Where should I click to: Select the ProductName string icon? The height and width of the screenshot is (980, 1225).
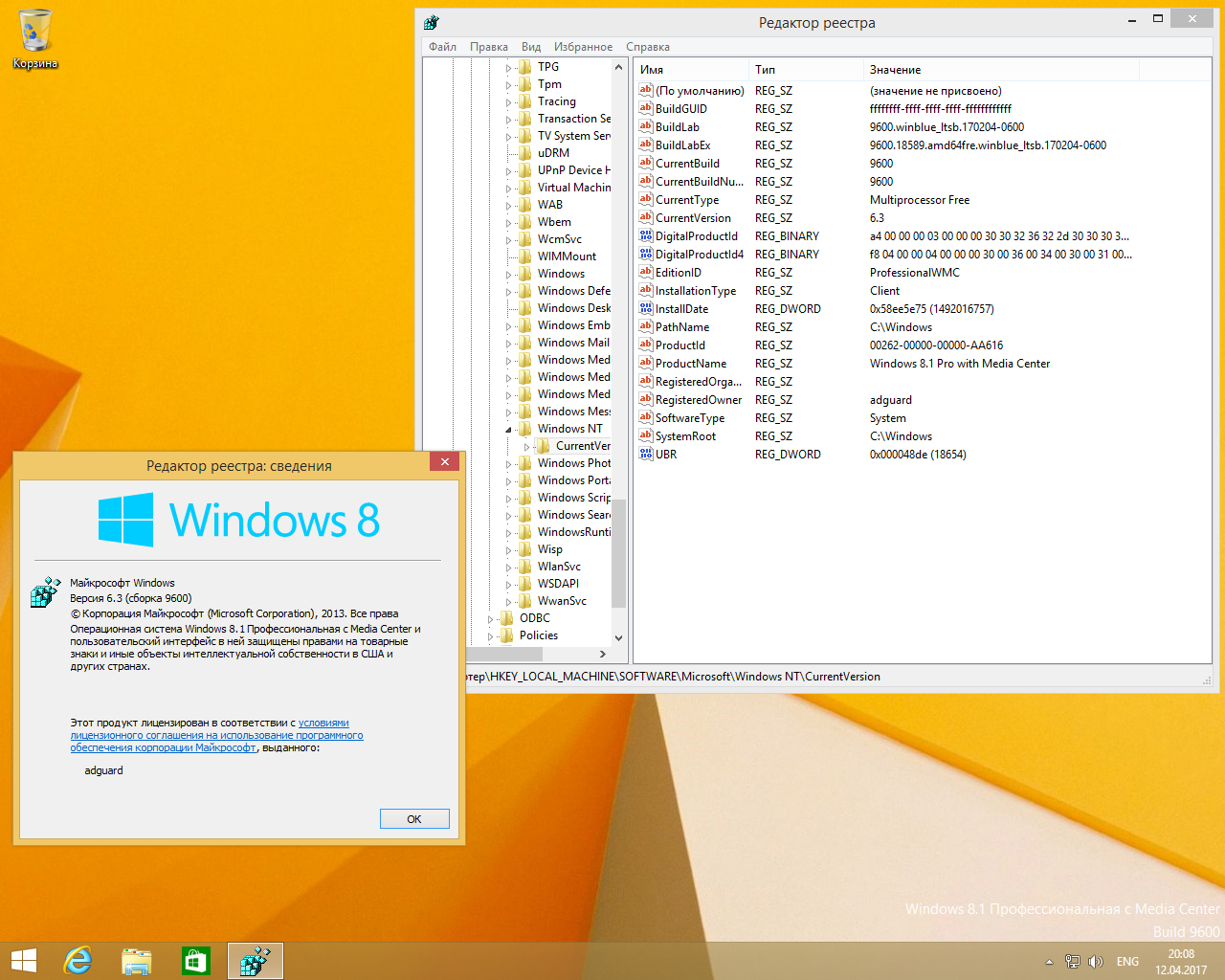click(x=645, y=363)
